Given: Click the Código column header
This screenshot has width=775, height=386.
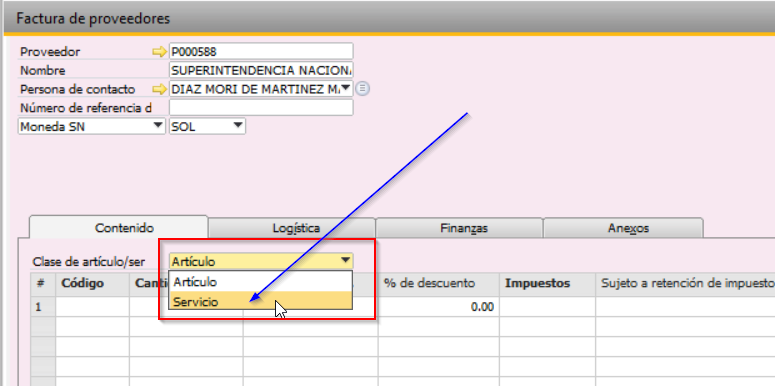Looking at the screenshot, I should [92, 284].
